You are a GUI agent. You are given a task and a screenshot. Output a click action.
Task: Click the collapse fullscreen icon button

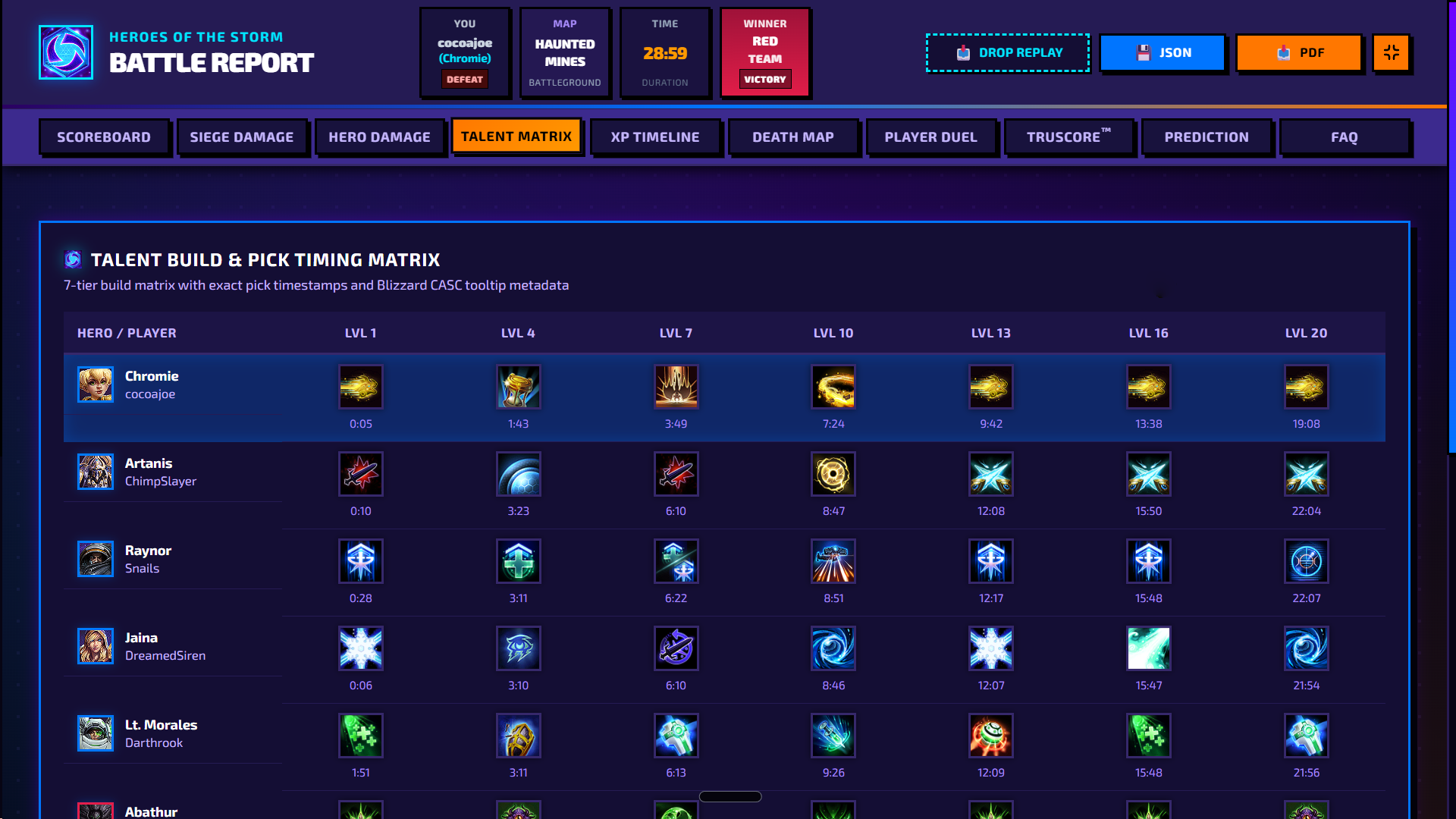pyautogui.click(x=1391, y=52)
